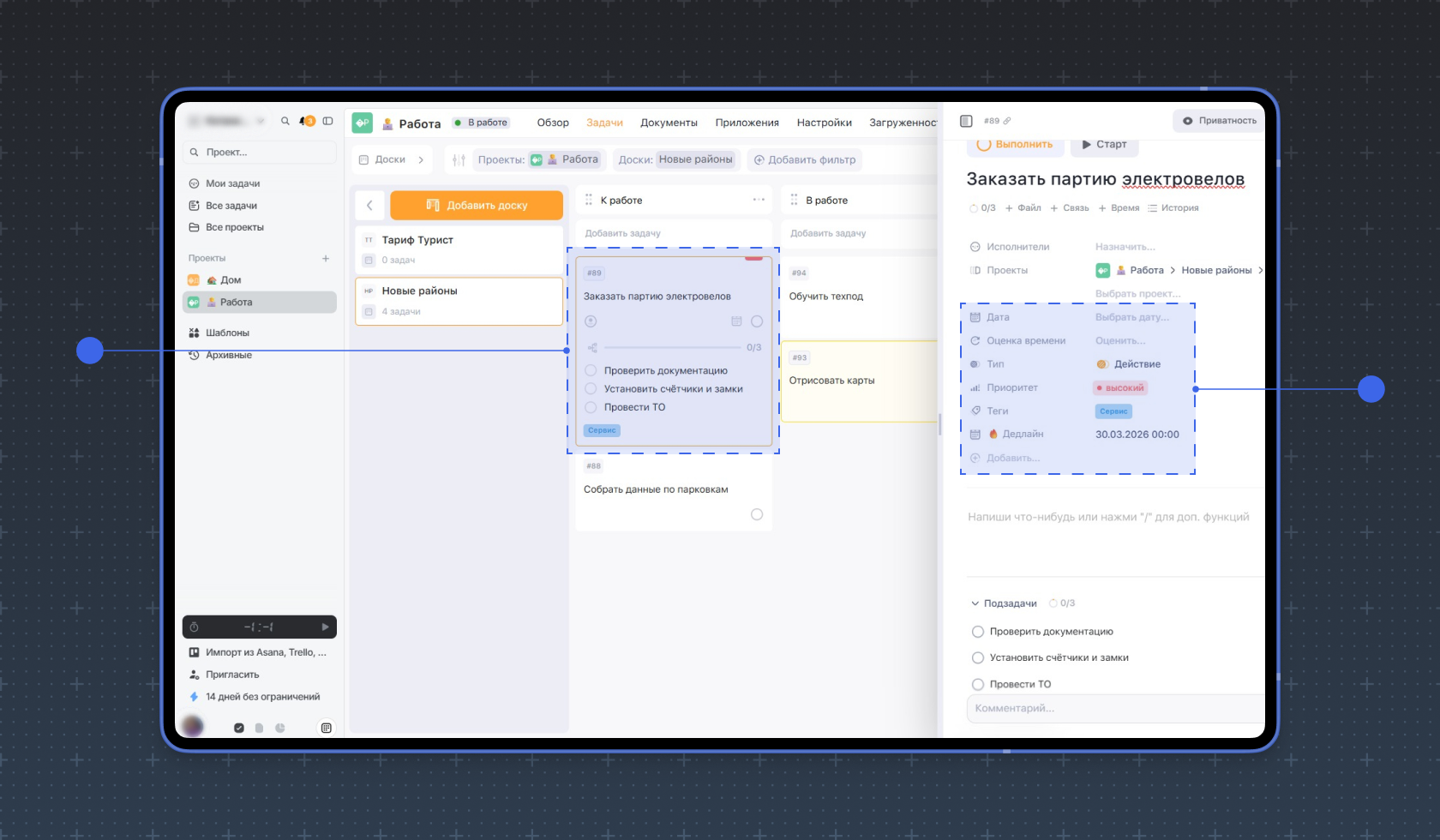Click the filter sliders icon near Проекты
This screenshot has height=840, width=1440.
[x=459, y=160]
